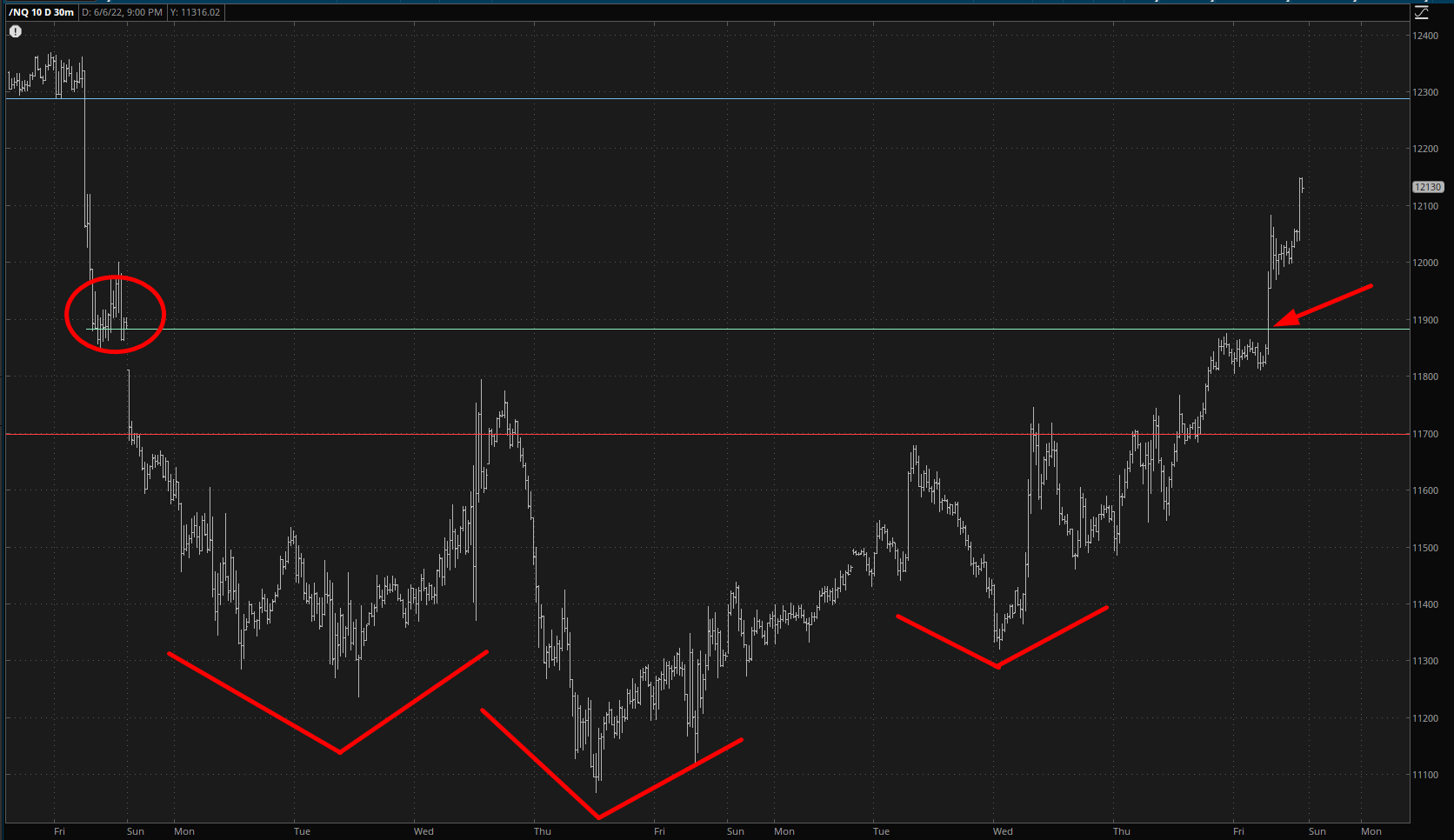Image resolution: width=1454 pixels, height=840 pixels.
Task: Click the date readout 6/6/22, 9:00 PM
Action: tap(122, 12)
